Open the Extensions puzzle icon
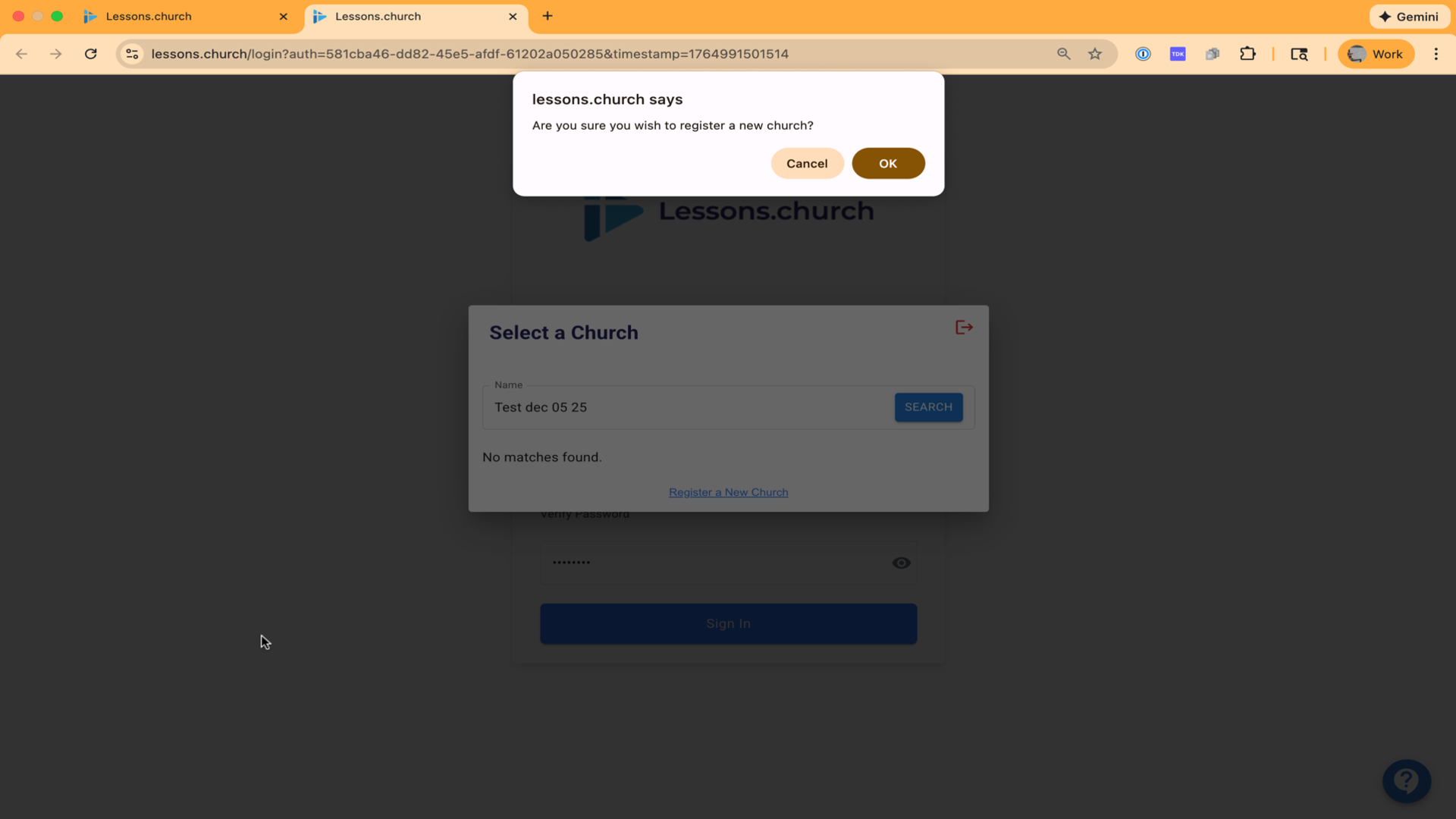The image size is (1456, 819). 1247,54
